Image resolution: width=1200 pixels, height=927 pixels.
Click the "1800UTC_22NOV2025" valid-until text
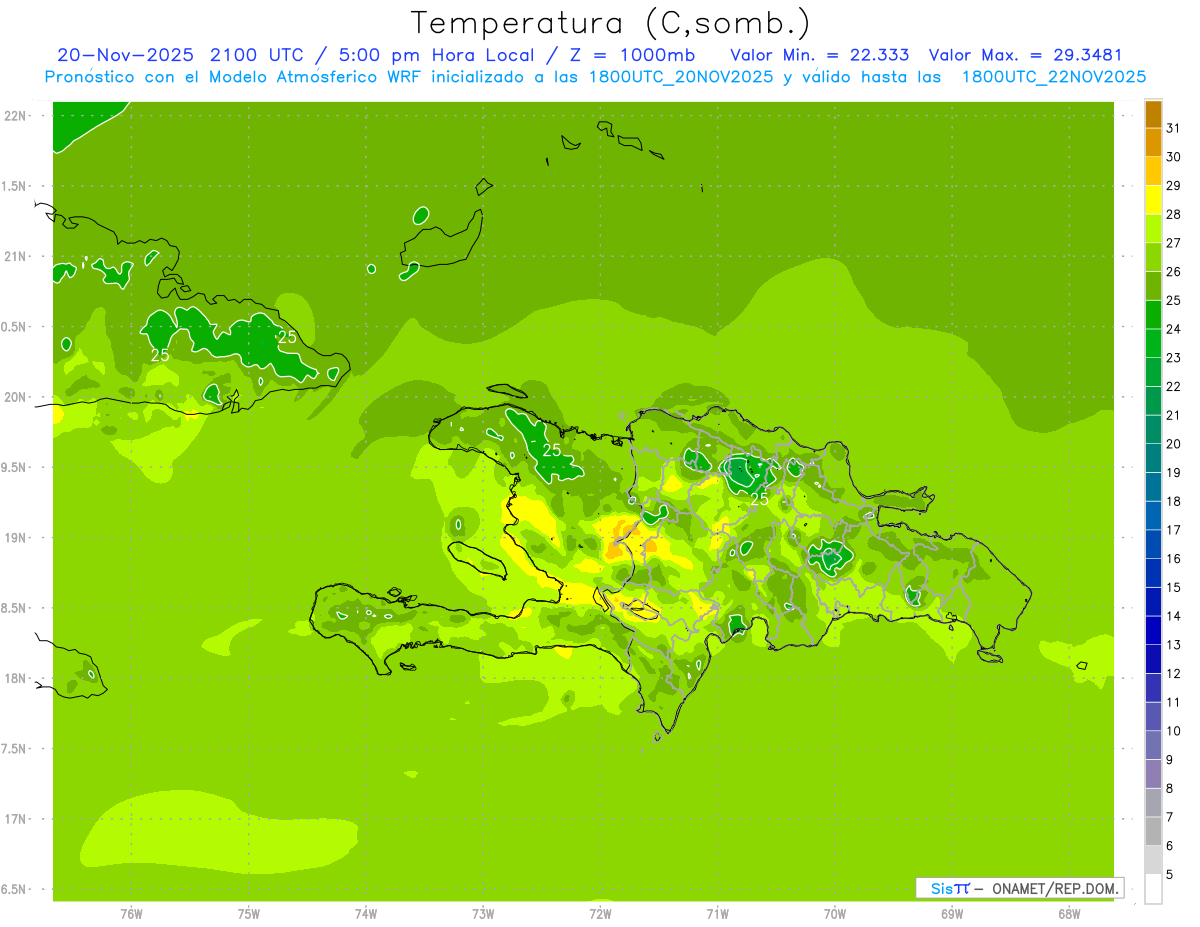(1054, 77)
